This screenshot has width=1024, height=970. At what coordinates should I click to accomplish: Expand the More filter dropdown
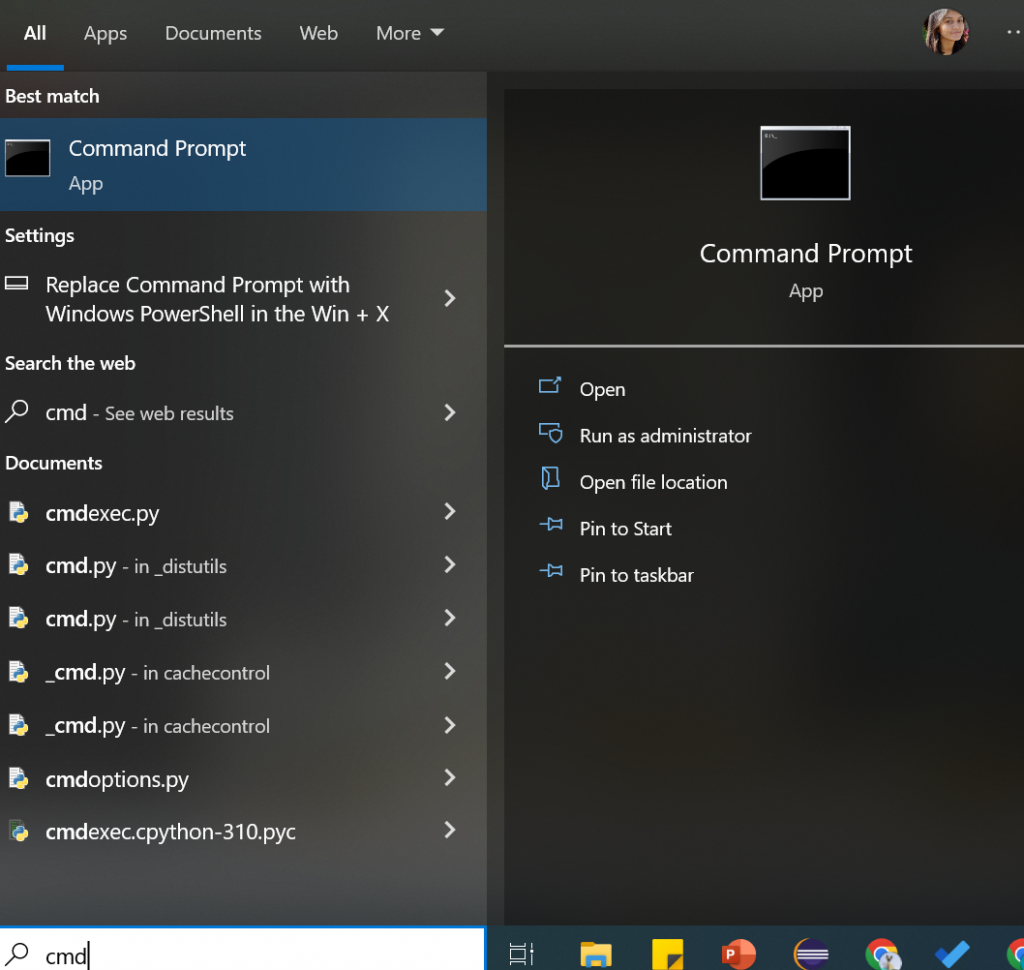tap(409, 33)
